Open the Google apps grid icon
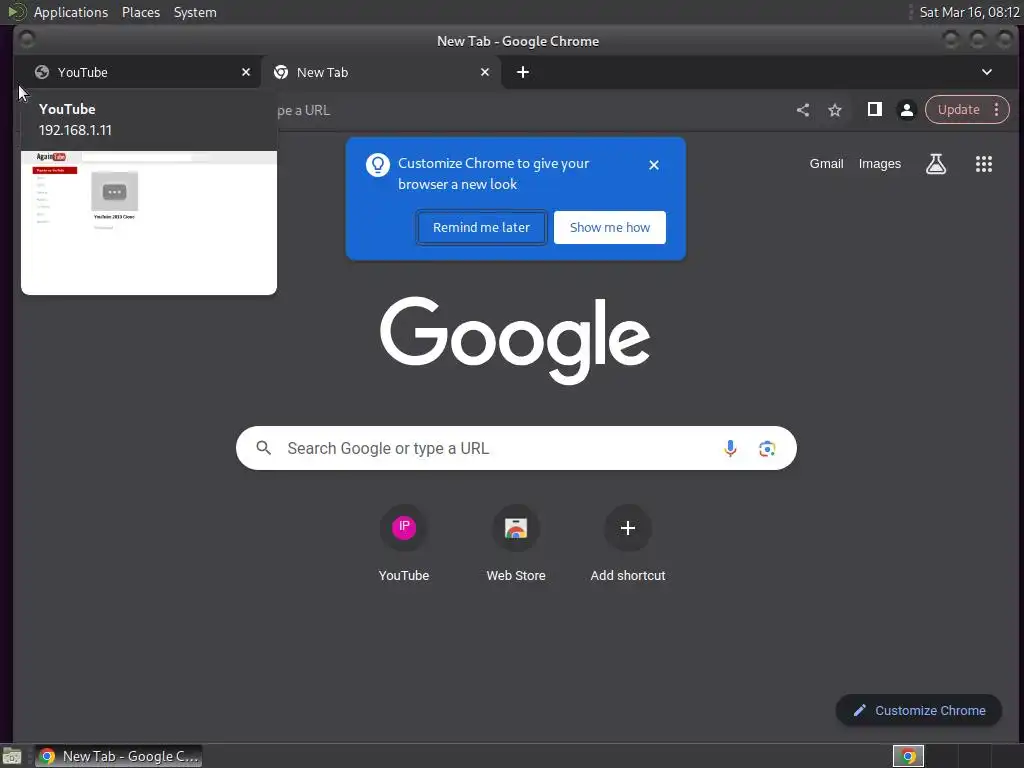 pos(984,164)
